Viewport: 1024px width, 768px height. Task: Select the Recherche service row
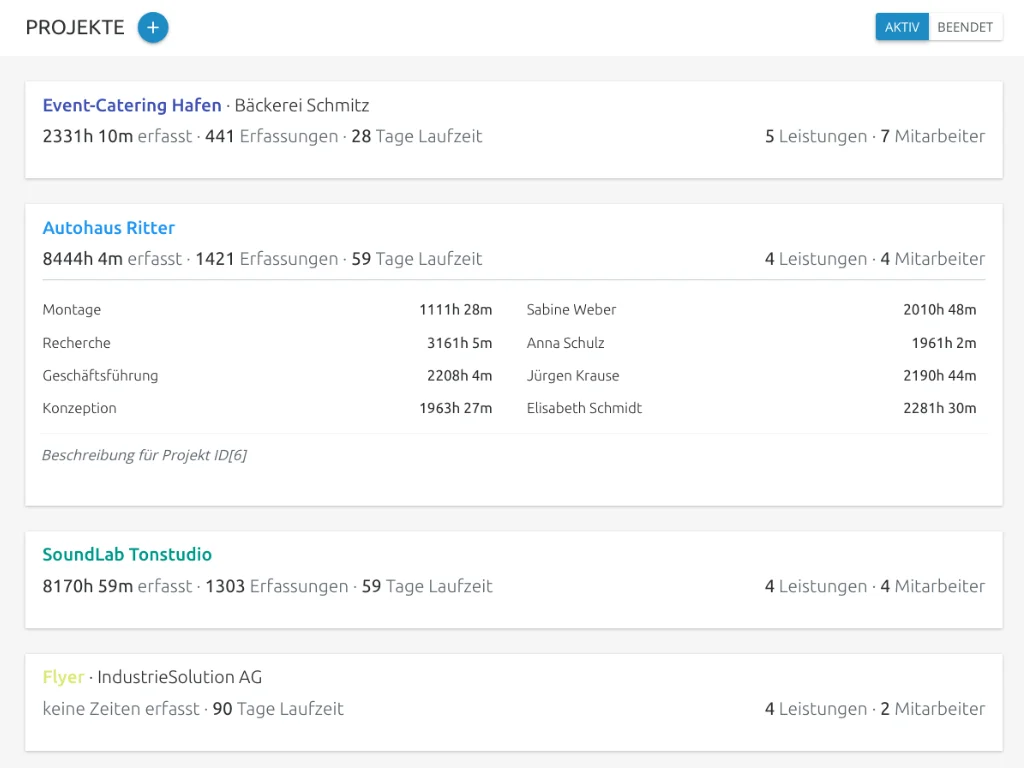[267, 343]
